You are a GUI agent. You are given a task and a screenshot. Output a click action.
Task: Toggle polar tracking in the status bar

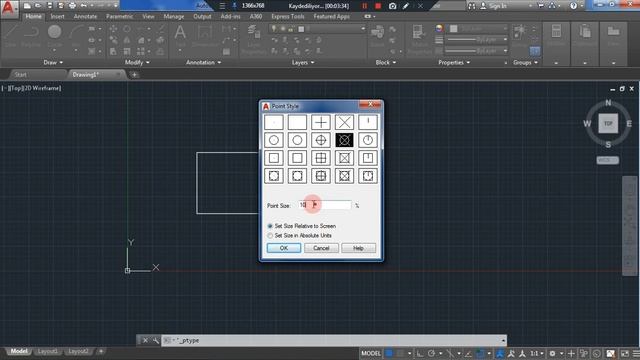(431, 353)
